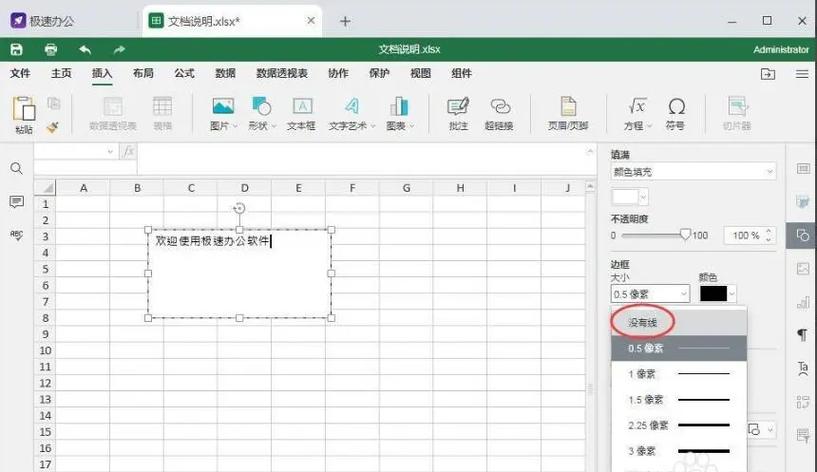Screen dimensions: 817x472
Task: Click the spell check ABC icon
Action: click(x=17, y=235)
